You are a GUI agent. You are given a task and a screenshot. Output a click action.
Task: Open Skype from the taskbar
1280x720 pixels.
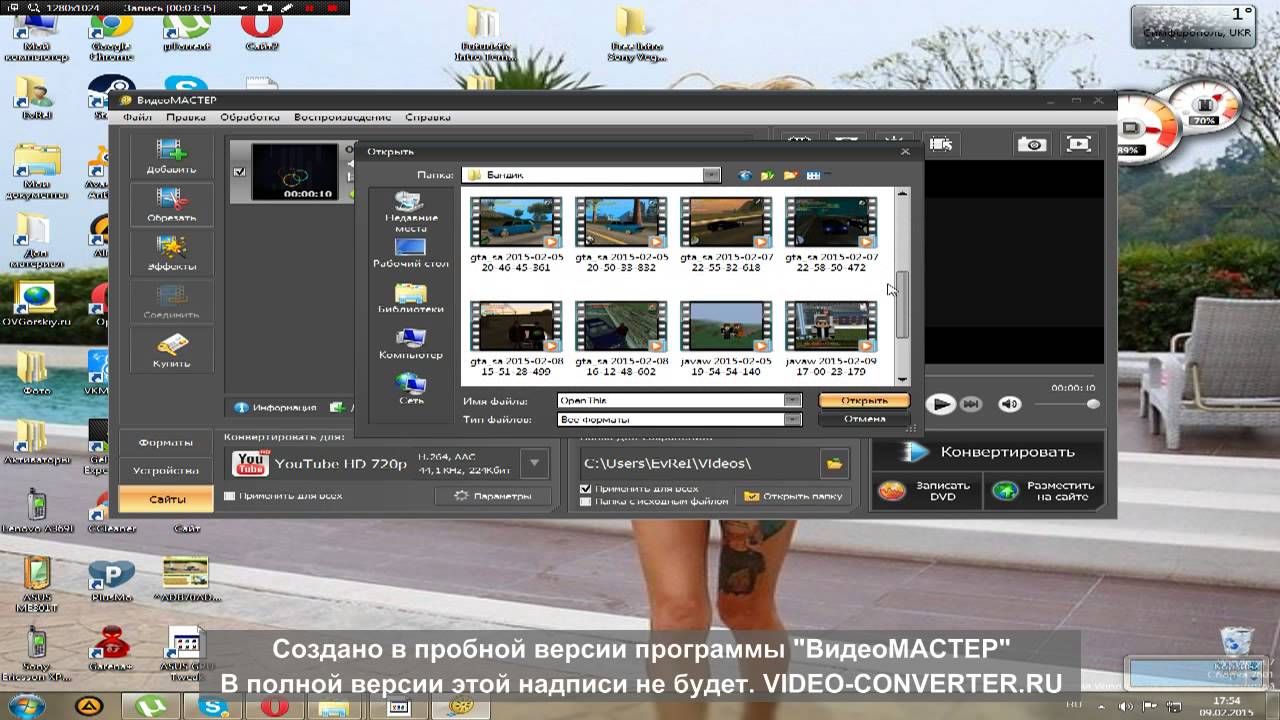pos(212,706)
